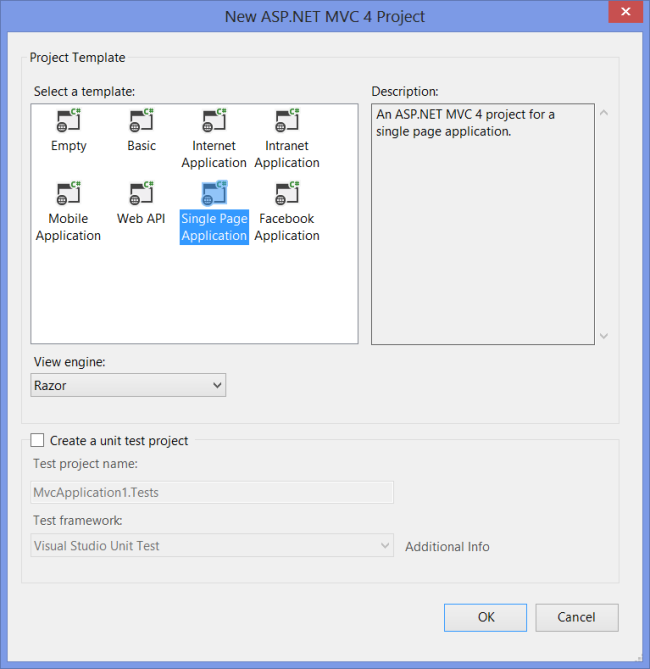This screenshot has width=650, height=669.
Task: Enable Create a unit test project
Action: (x=37, y=440)
